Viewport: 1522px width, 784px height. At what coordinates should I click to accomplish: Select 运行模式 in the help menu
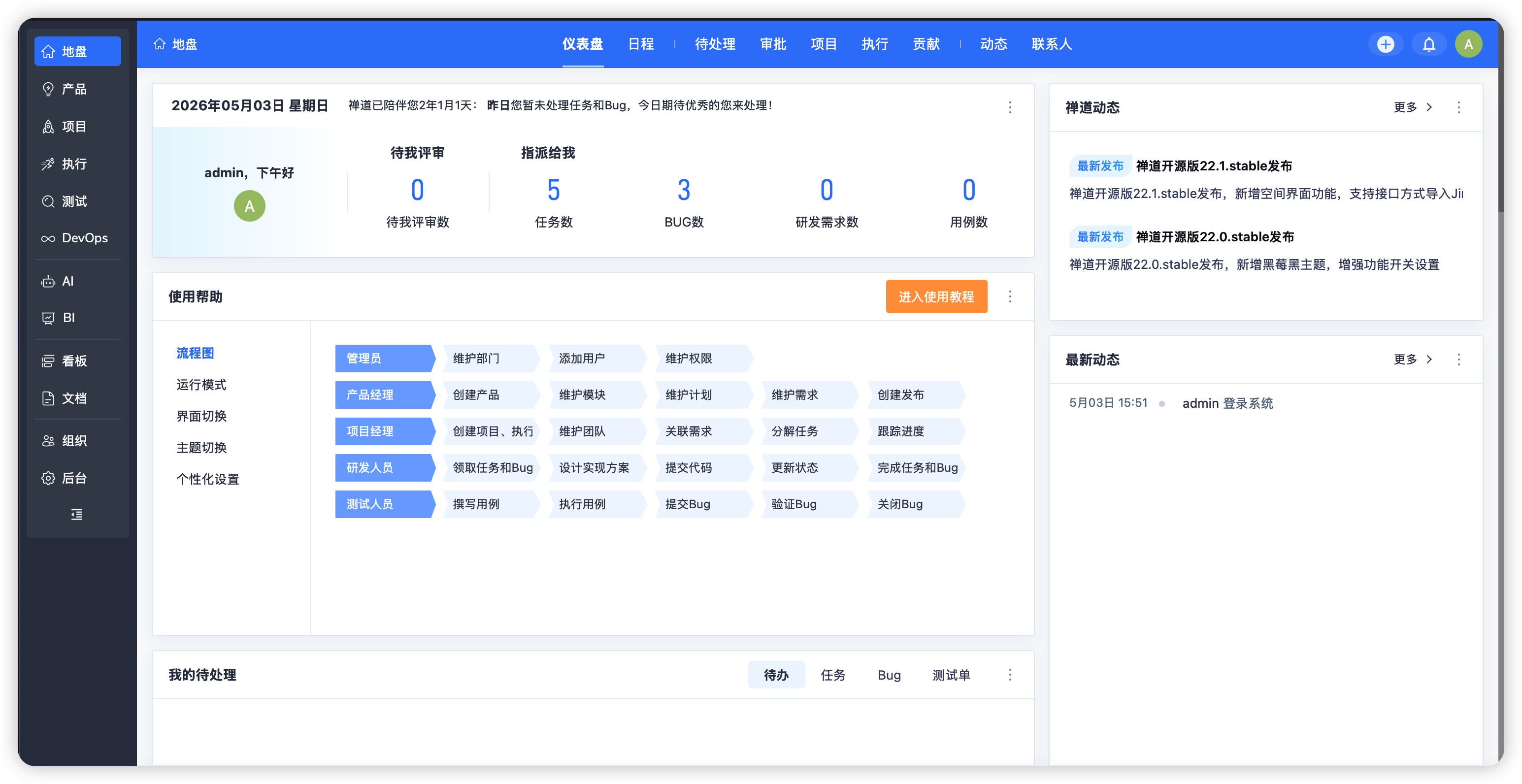point(201,385)
